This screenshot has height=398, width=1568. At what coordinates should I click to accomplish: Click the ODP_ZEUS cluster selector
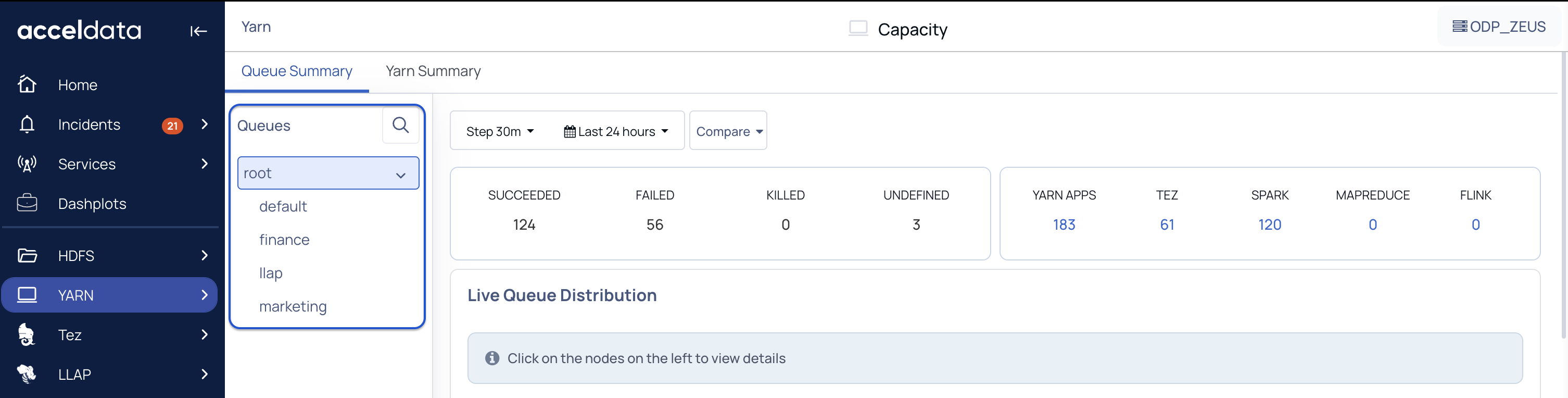(x=1499, y=27)
